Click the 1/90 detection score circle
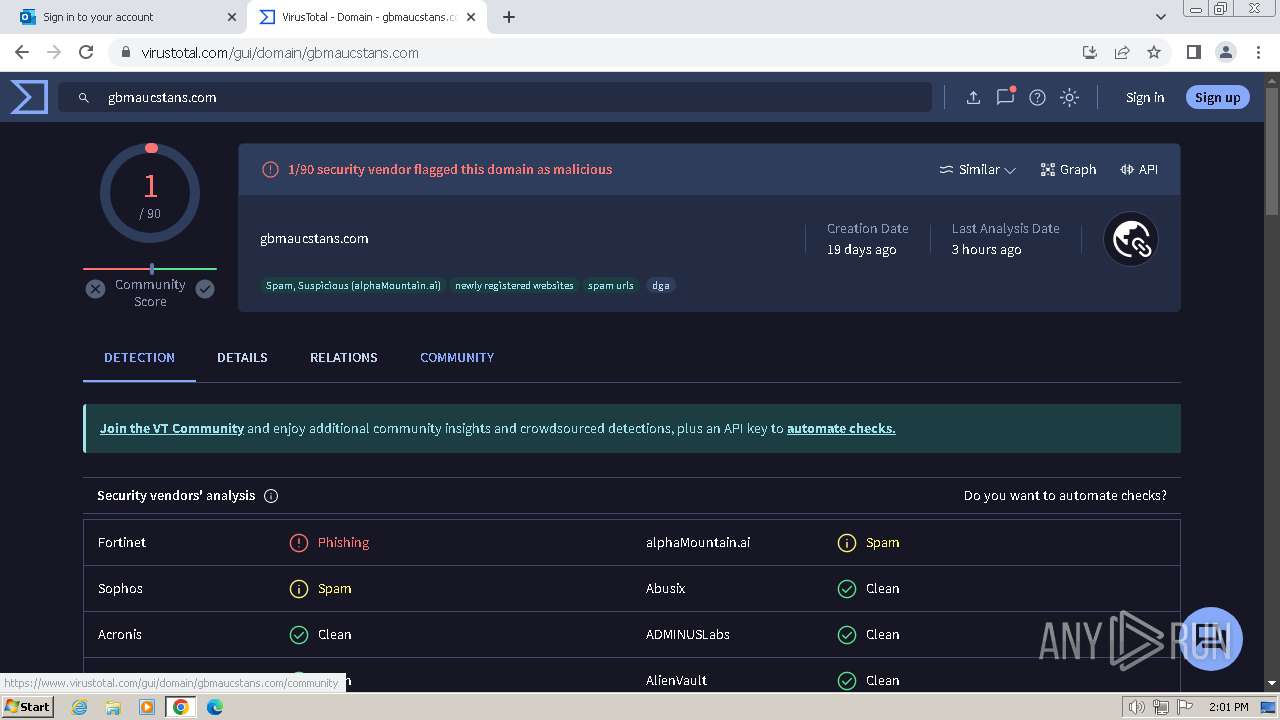1280x720 pixels. click(150, 193)
